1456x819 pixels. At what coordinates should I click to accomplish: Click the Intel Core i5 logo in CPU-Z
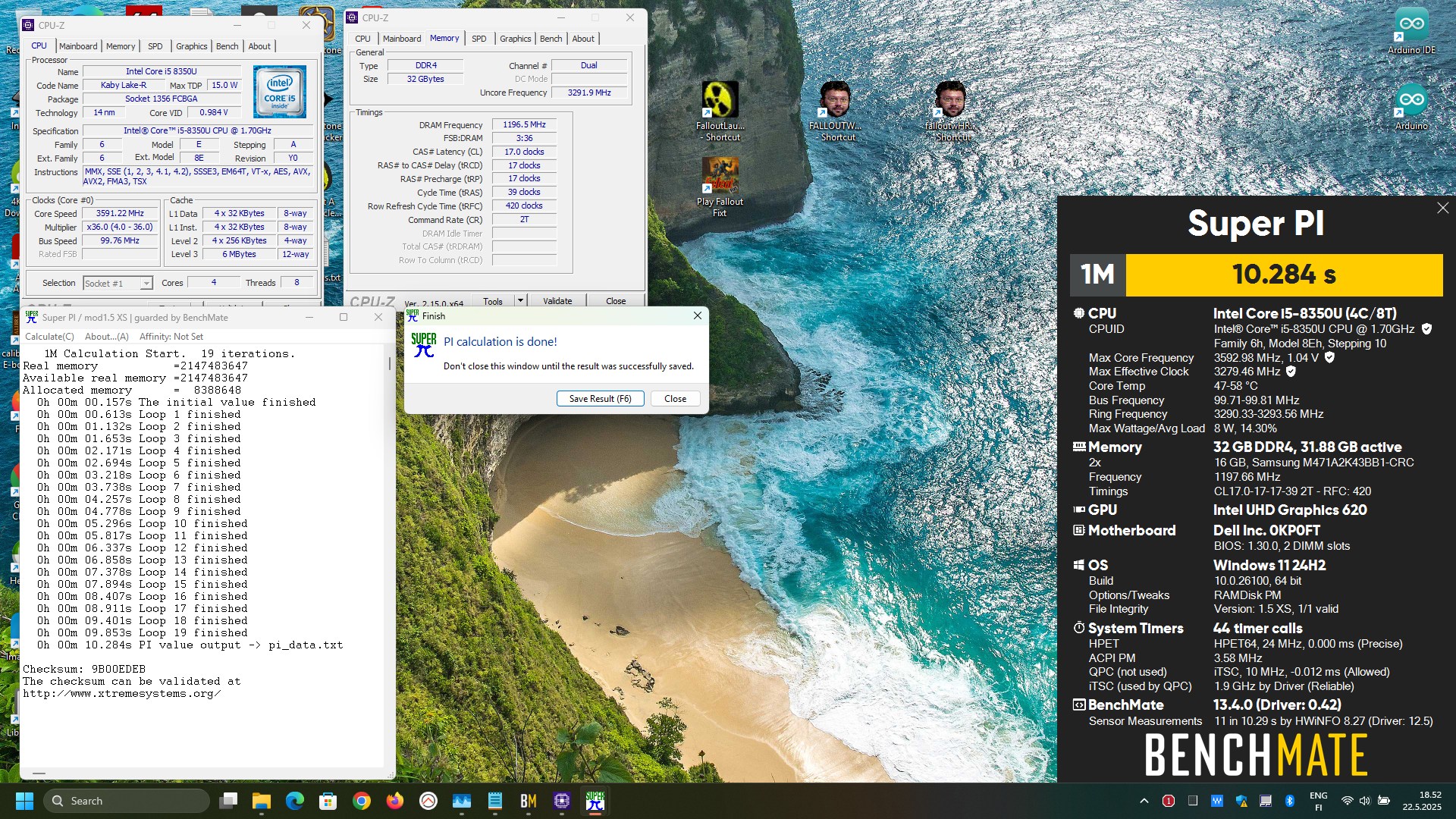280,92
